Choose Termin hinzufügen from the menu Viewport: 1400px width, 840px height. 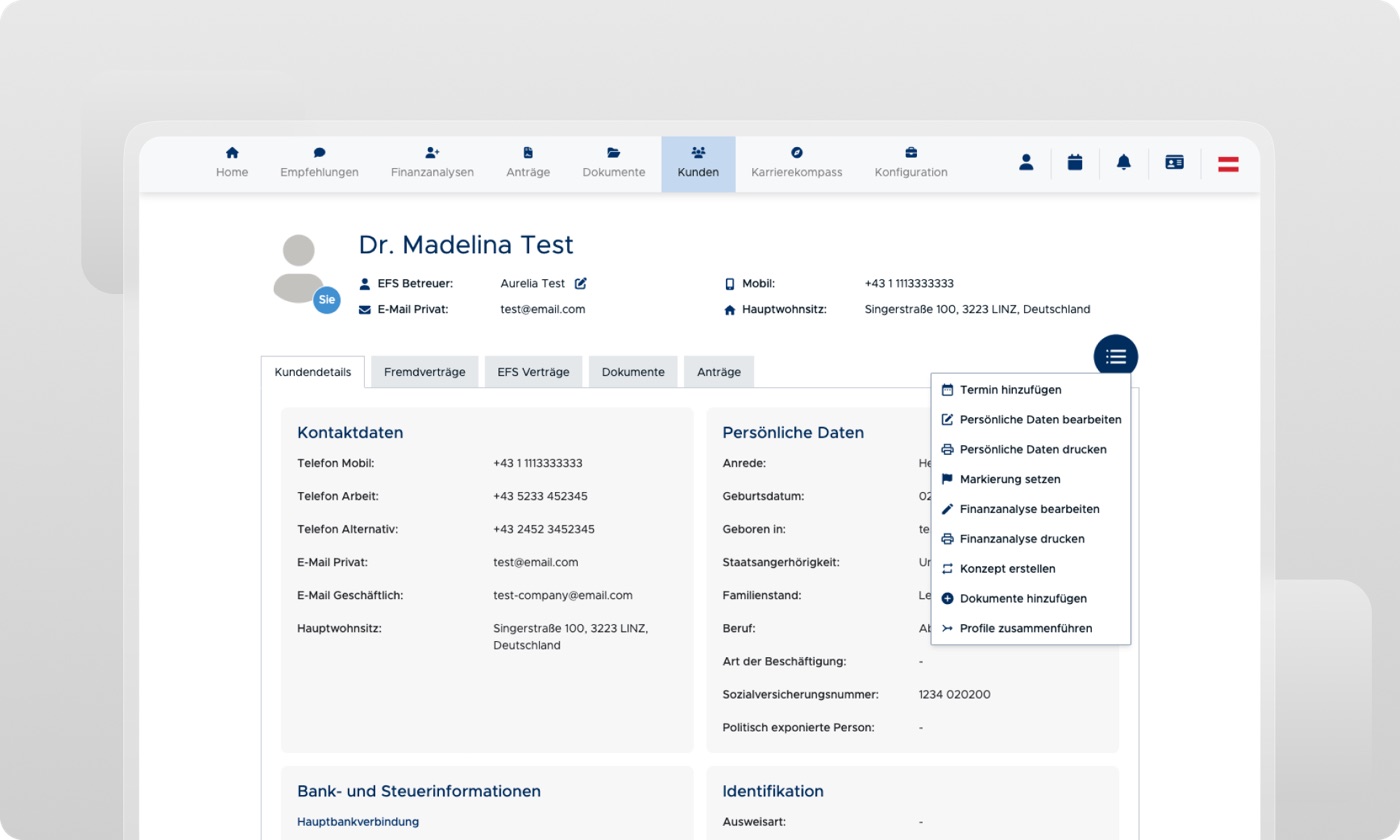pyautogui.click(x=1031, y=390)
